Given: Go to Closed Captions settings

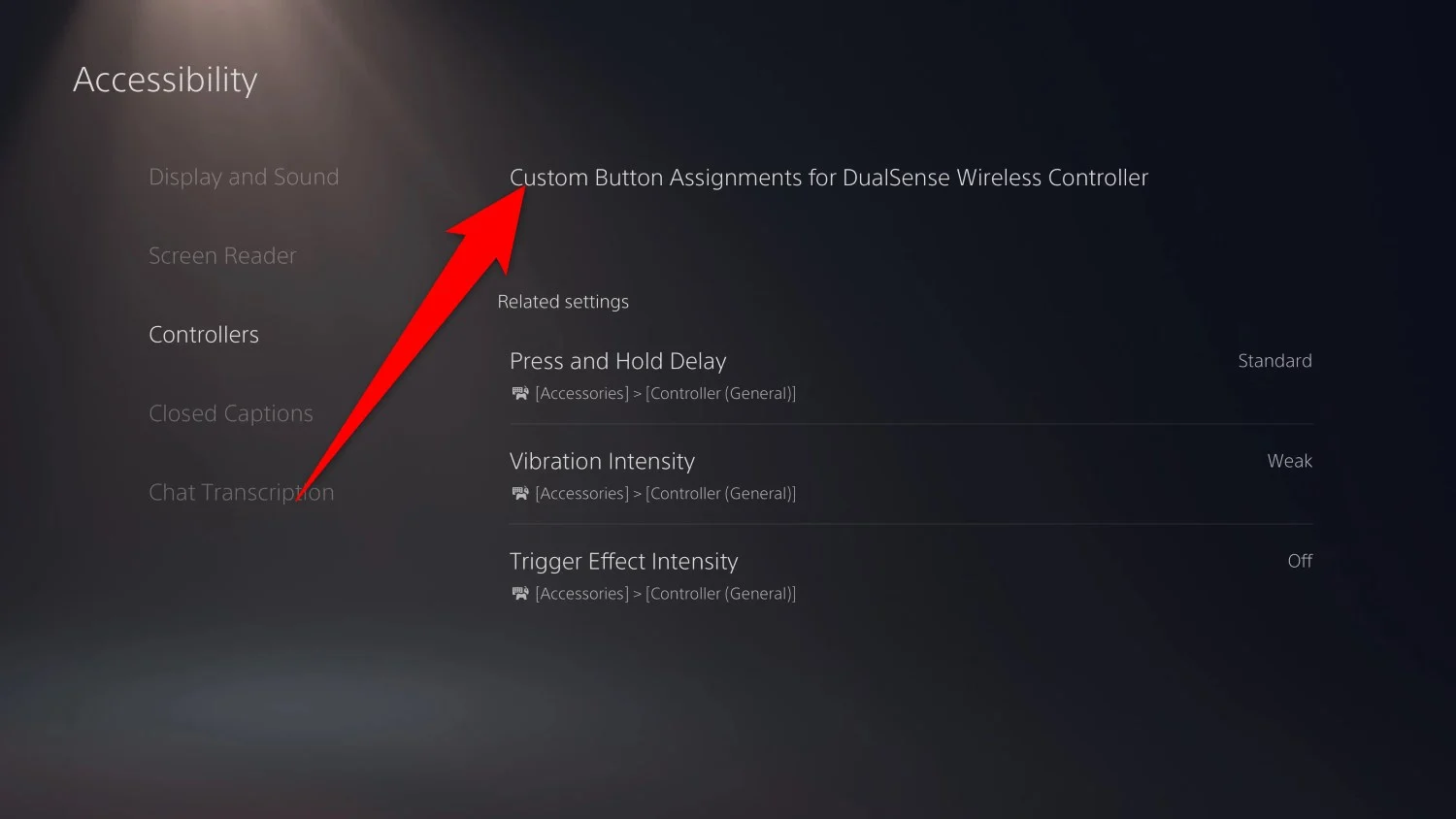Looking at the screenshot, I should 231,413.
